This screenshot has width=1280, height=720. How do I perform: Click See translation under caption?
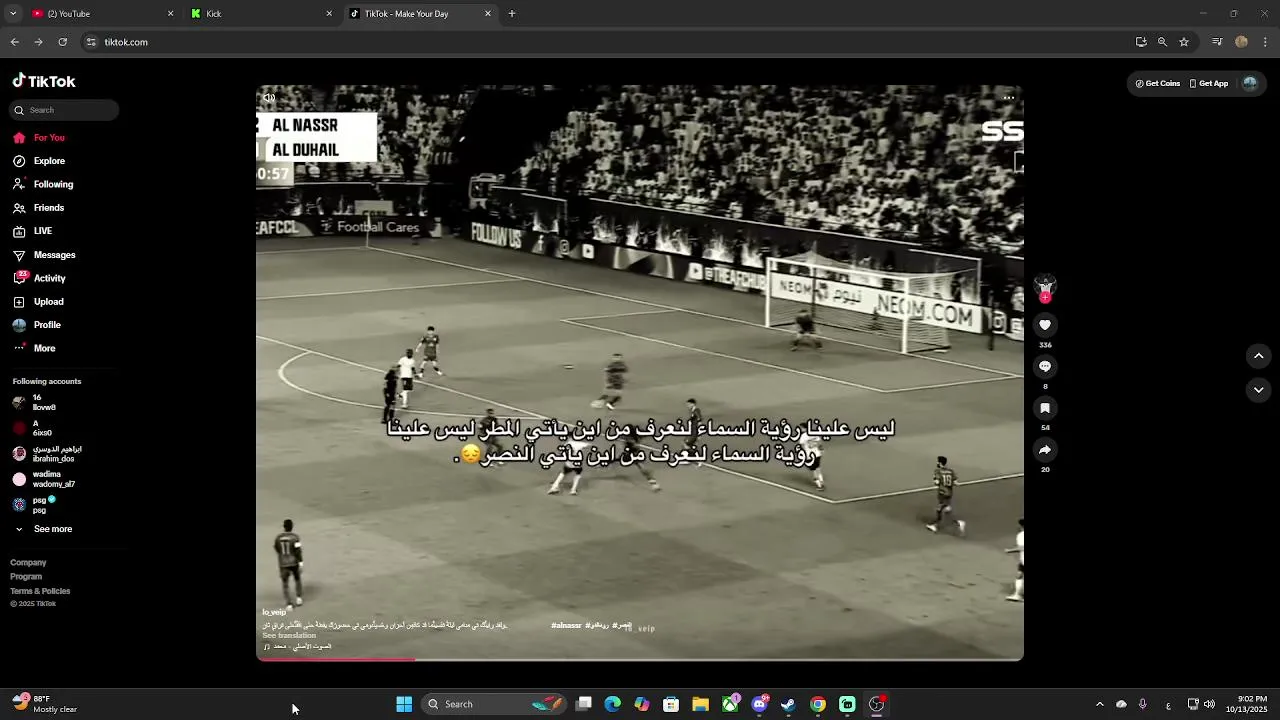289,636
